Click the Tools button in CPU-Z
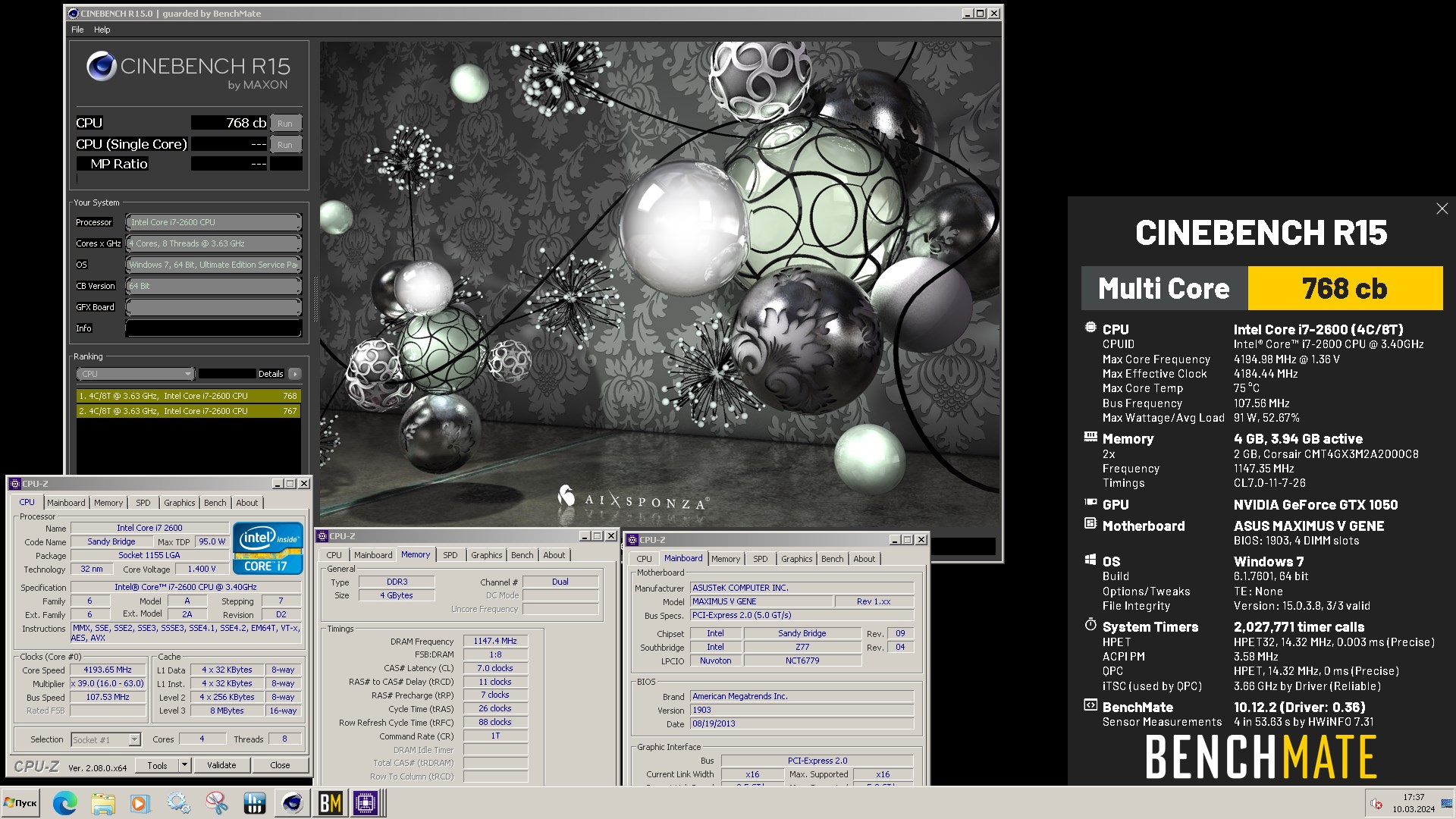1456x819 pixels. pyautogui.click(x=157, y=765)
